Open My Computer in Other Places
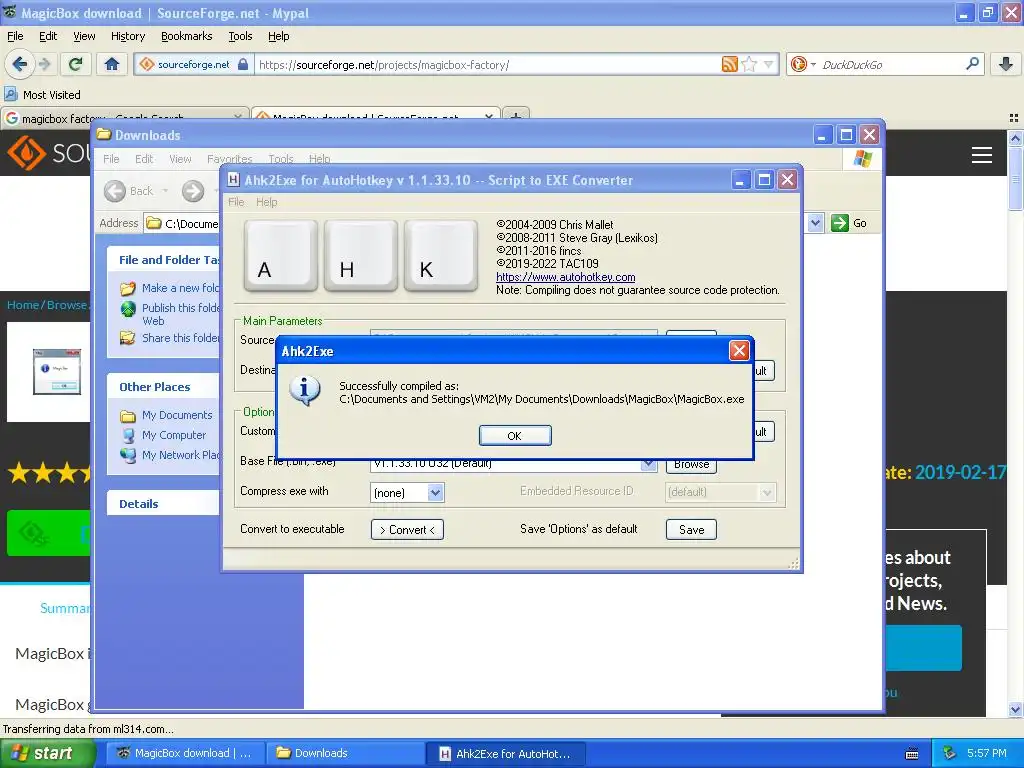 coord(164,435)
